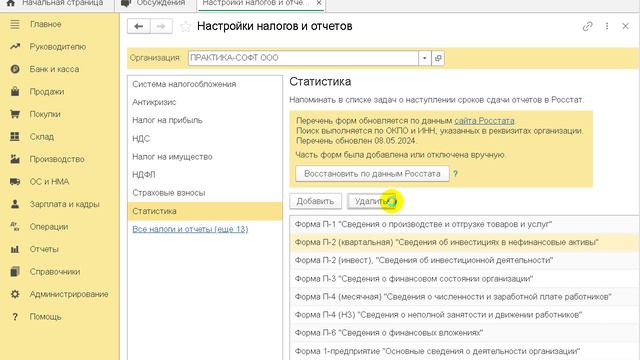Image resolution: width=640 pixels, height=360 pixels.
Task: Click the Администрирование gear icon
Action: [15, 294]
